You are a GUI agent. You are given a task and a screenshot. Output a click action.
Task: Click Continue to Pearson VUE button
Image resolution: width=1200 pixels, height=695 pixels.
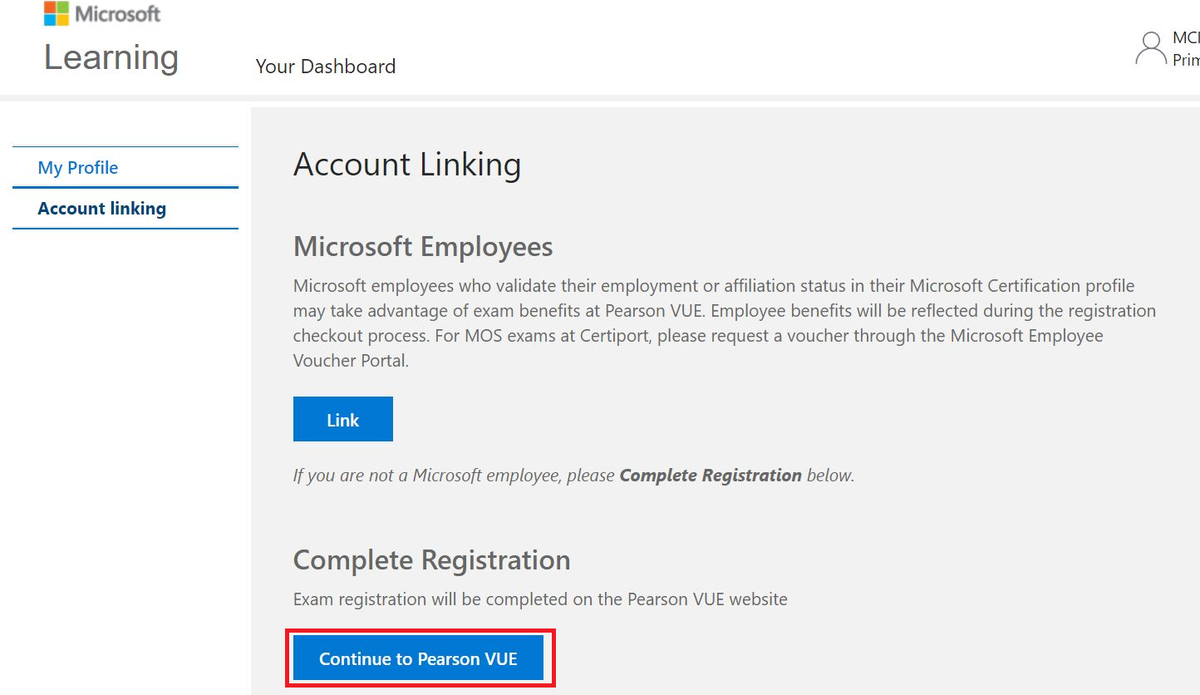coord(418,659)
